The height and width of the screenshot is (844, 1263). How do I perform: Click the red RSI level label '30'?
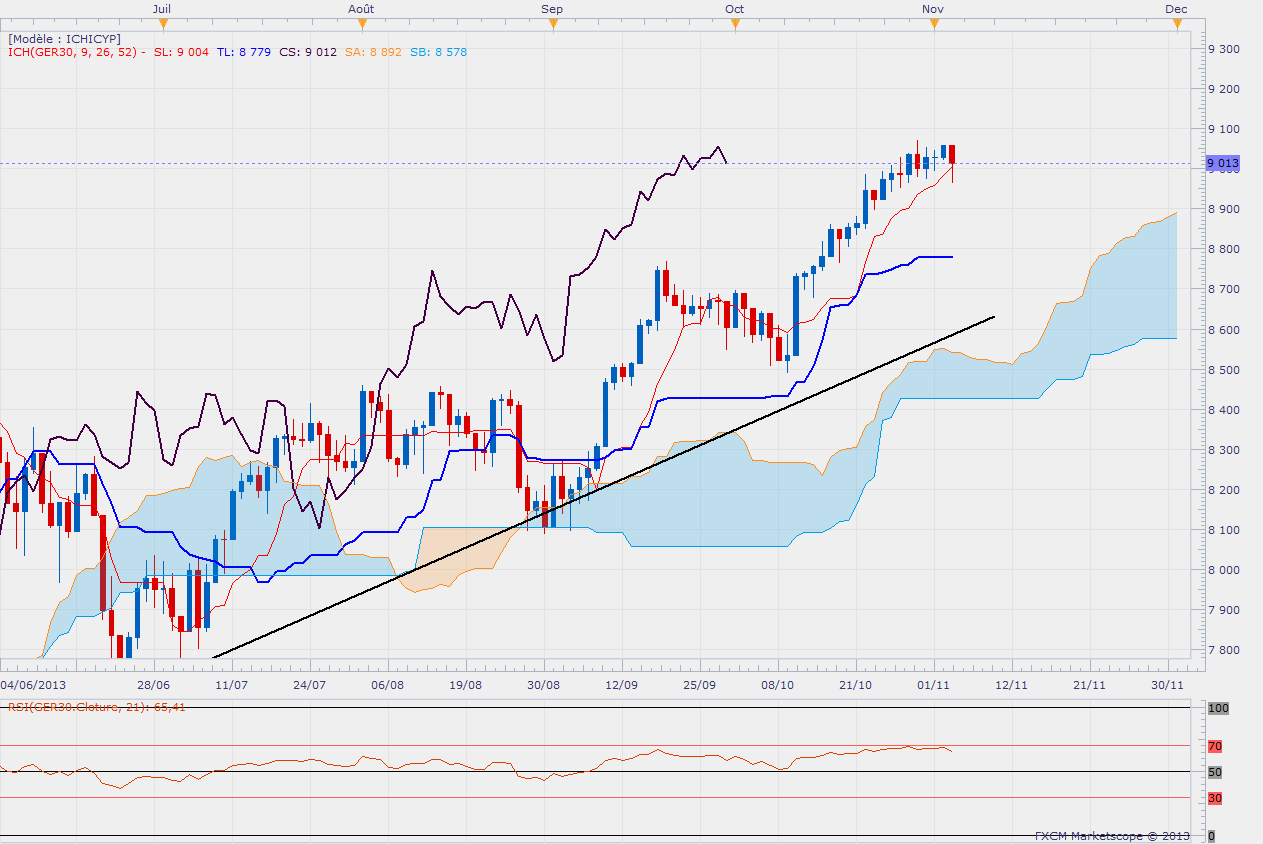point(1215,798)
